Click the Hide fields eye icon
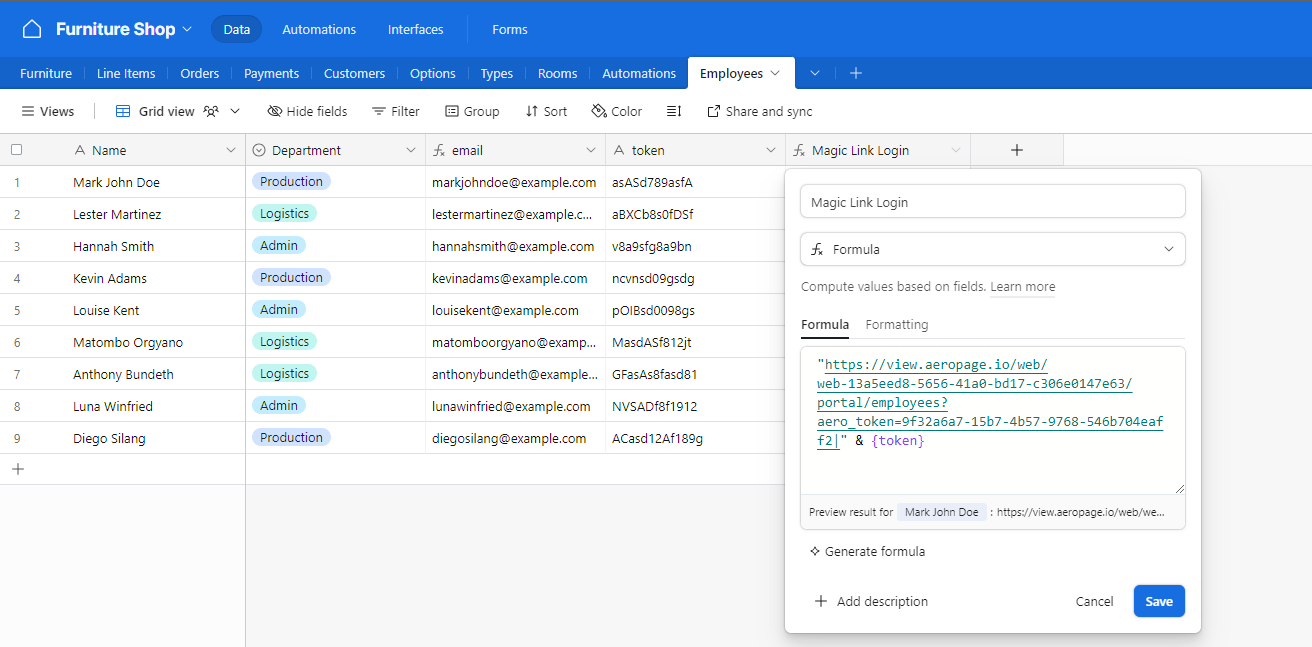Image resolution: width=1312 pixels, height=647 pixels. click(x=275, y=111)
